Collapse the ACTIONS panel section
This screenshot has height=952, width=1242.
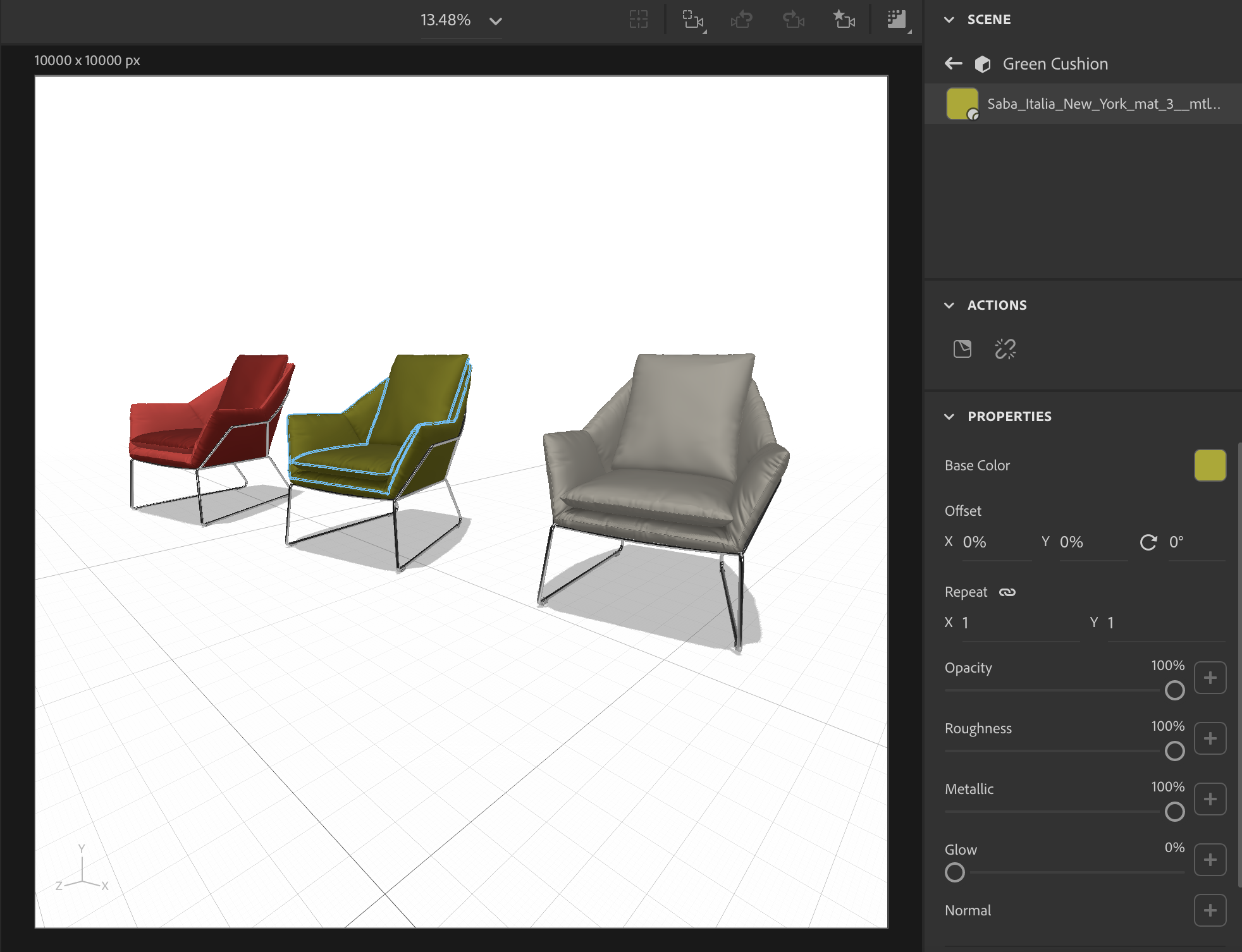tap(949, 305)
